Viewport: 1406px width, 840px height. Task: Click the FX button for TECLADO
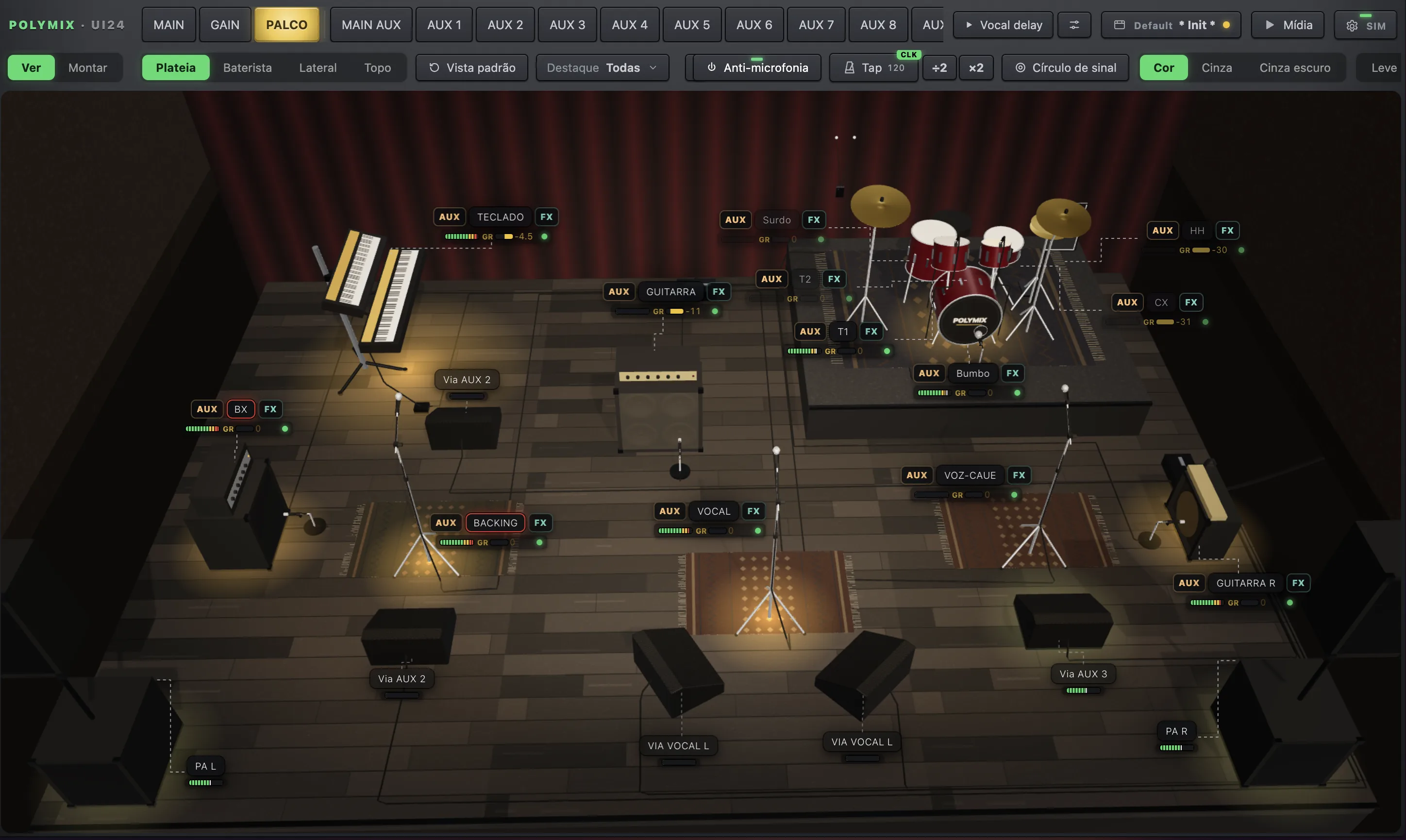[546, 217]
